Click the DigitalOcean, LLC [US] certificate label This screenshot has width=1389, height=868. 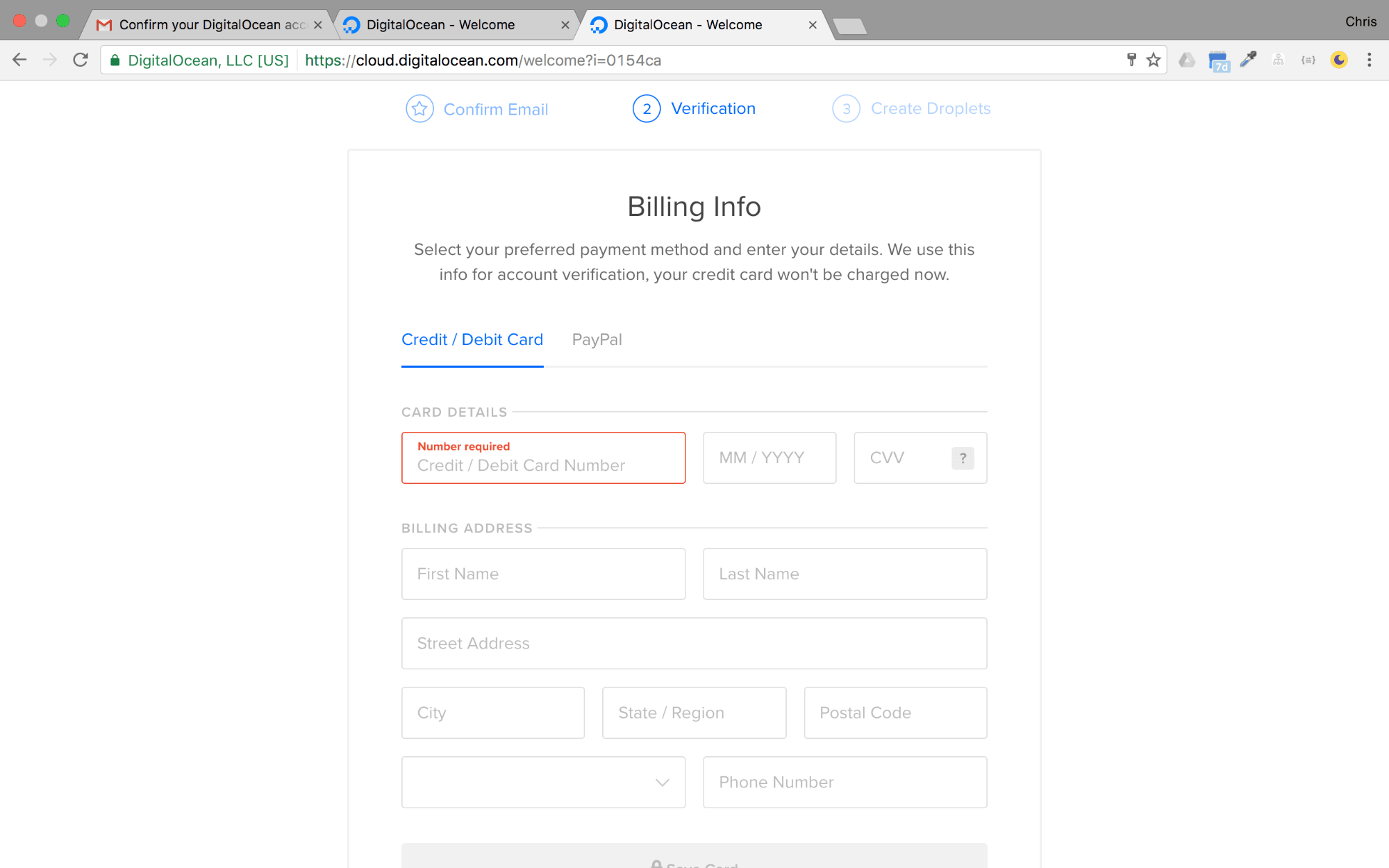click(x=208, y=60)
